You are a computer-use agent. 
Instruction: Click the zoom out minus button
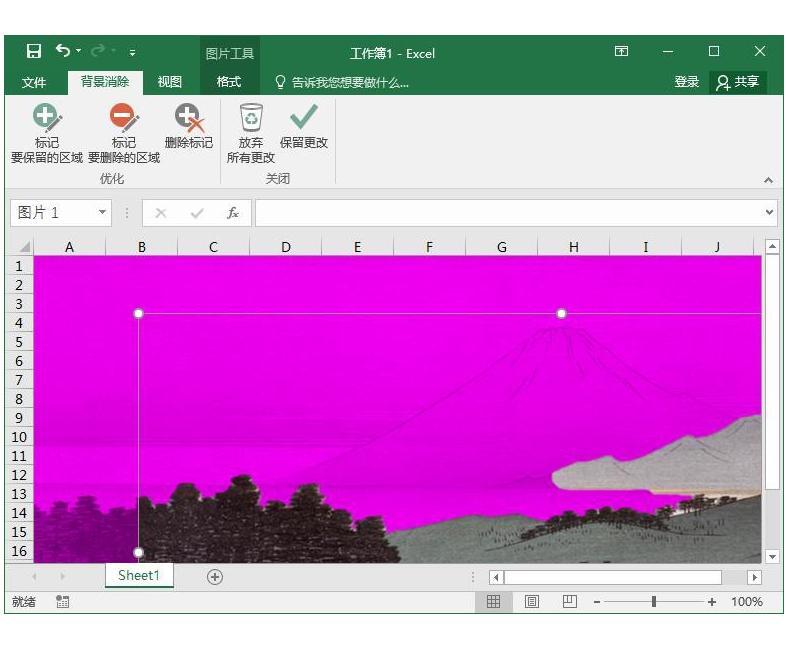(x=597, y=602)
